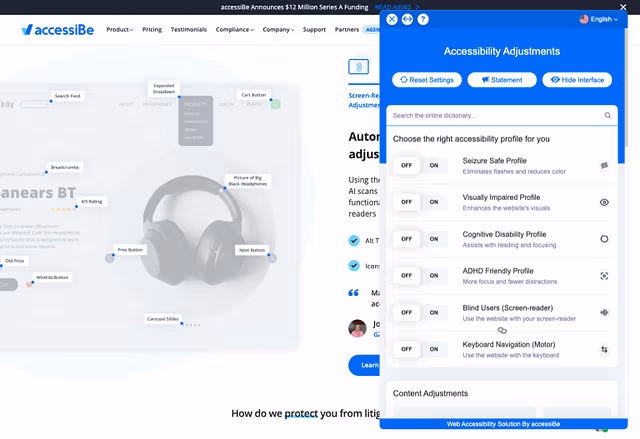
Task: Click the Accessibility Adjustments title
Action: point(502,51)
